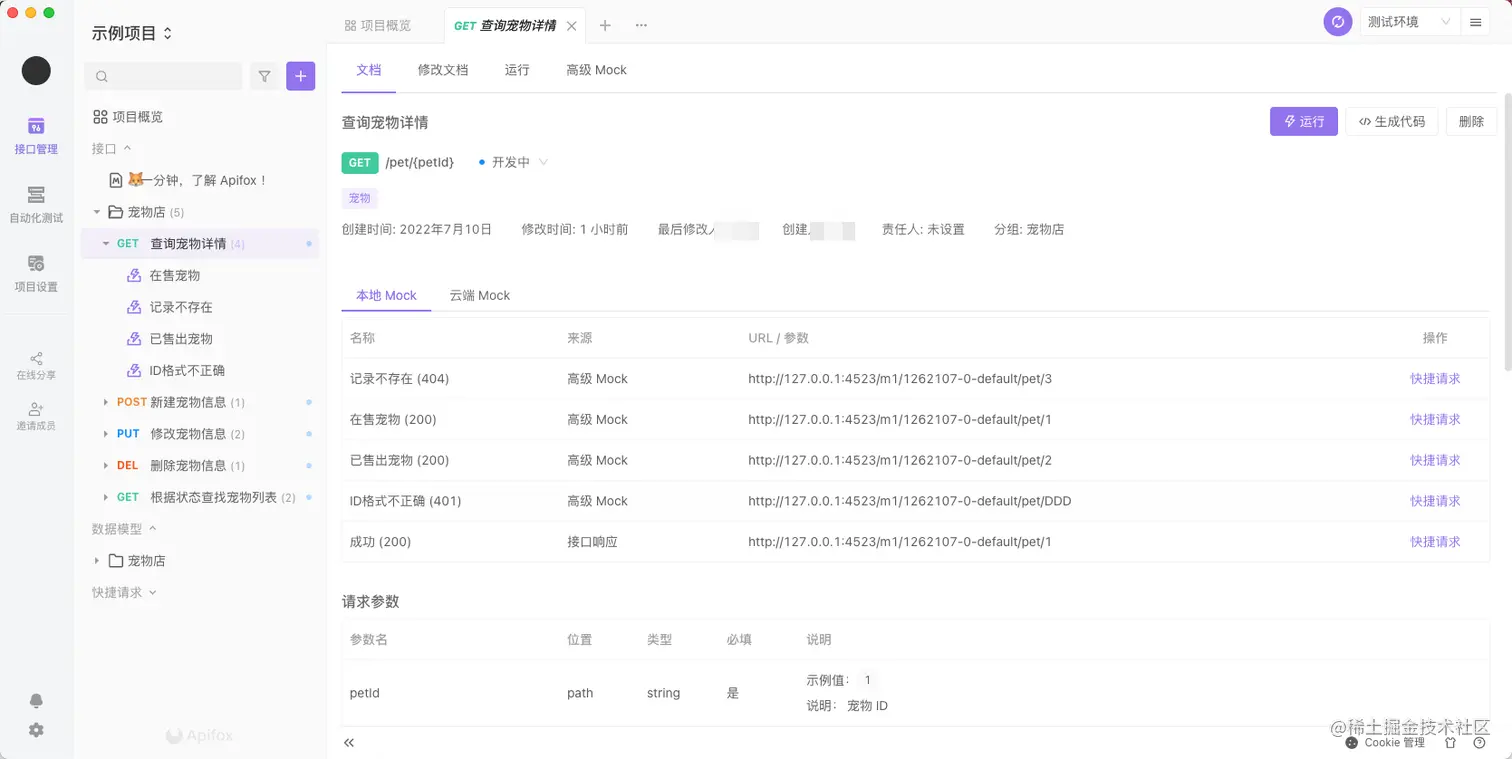Screen dimensions: 1512x759
Task: Click the sync/refresh icon in the top right
Action: tap(1337, 21)
